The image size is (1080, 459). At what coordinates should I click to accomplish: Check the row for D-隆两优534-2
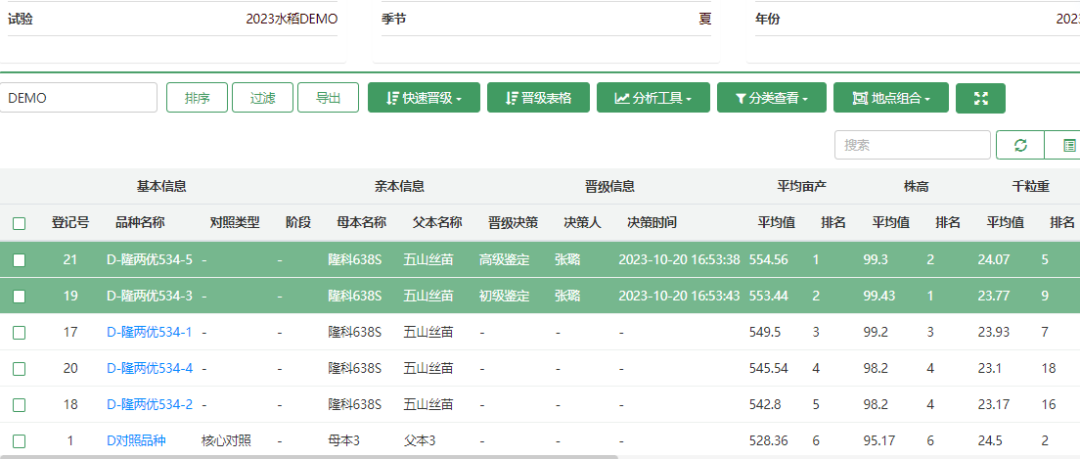19,405
